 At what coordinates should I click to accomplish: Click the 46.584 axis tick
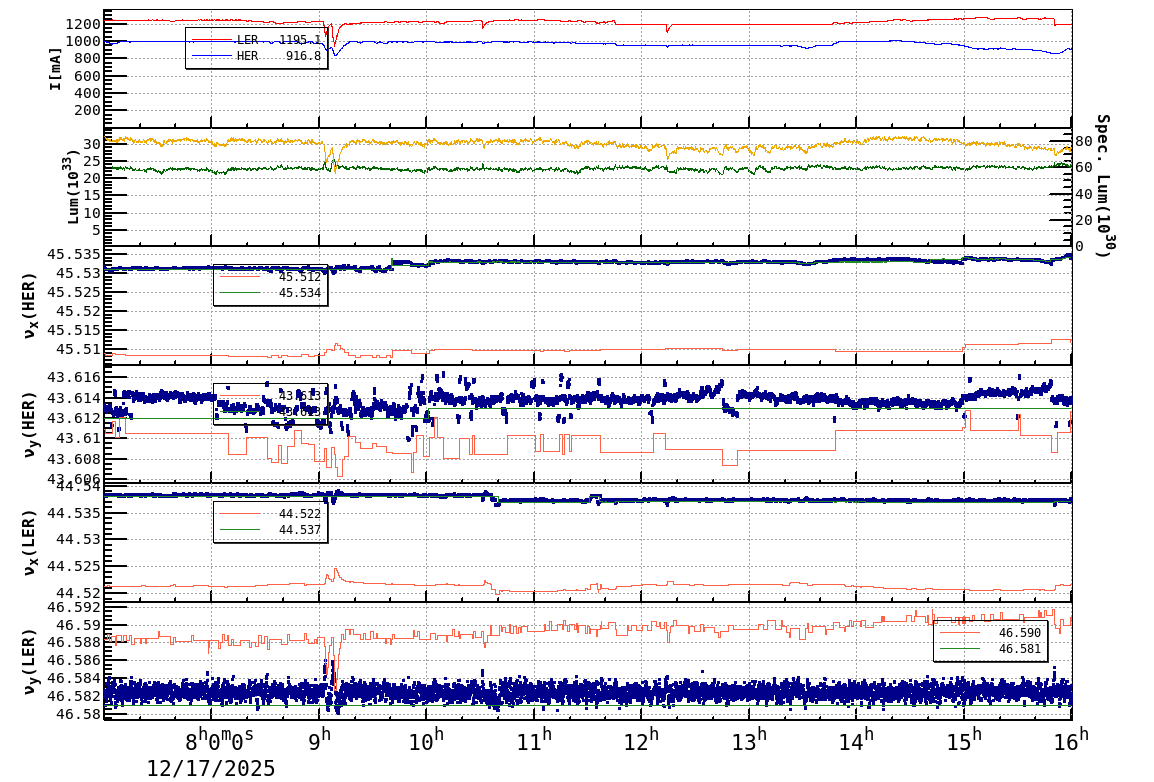pos(74,678)
